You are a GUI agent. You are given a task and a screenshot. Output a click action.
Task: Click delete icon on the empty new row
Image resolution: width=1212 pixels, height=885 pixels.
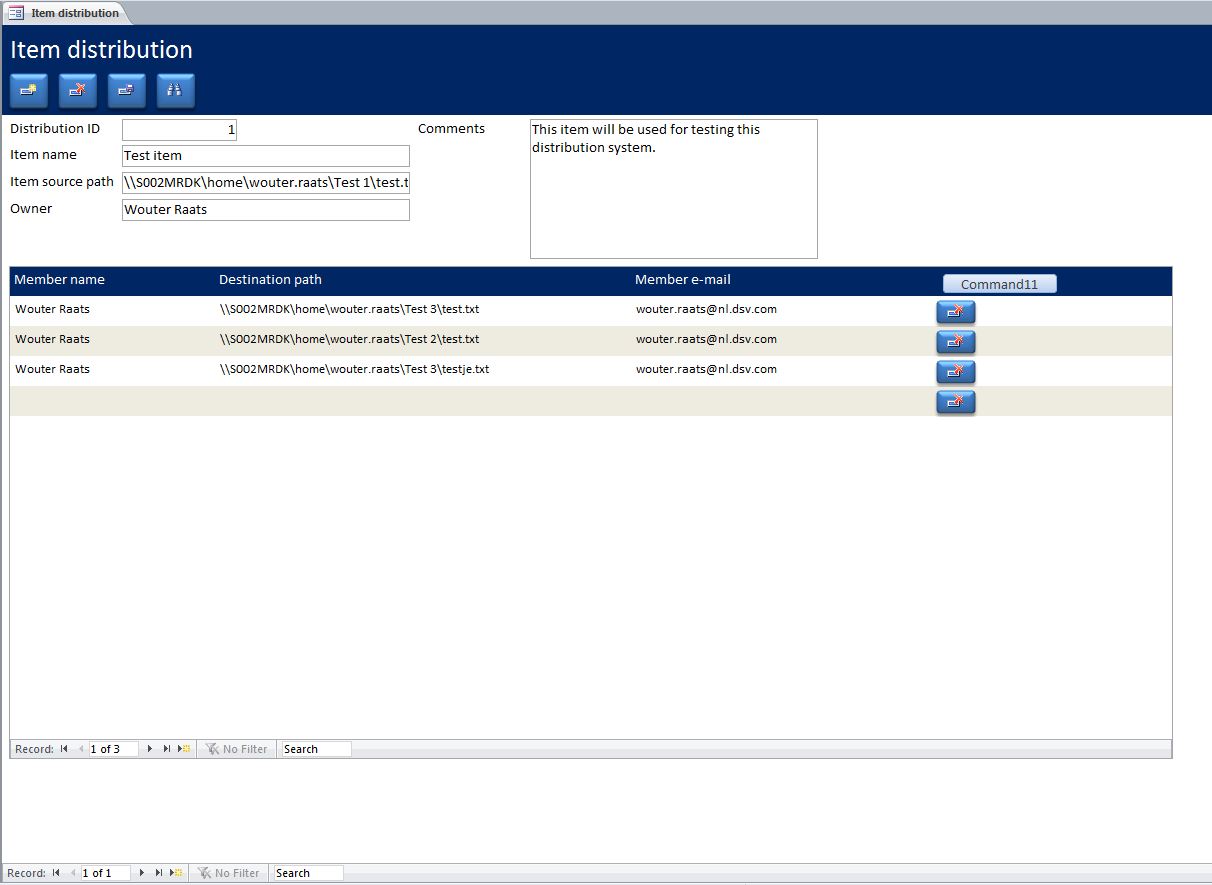pos(955,403)
